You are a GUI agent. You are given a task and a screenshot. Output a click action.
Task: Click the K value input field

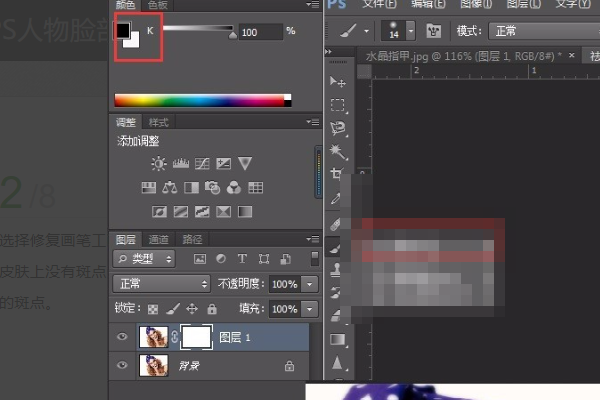pos(260,32)
